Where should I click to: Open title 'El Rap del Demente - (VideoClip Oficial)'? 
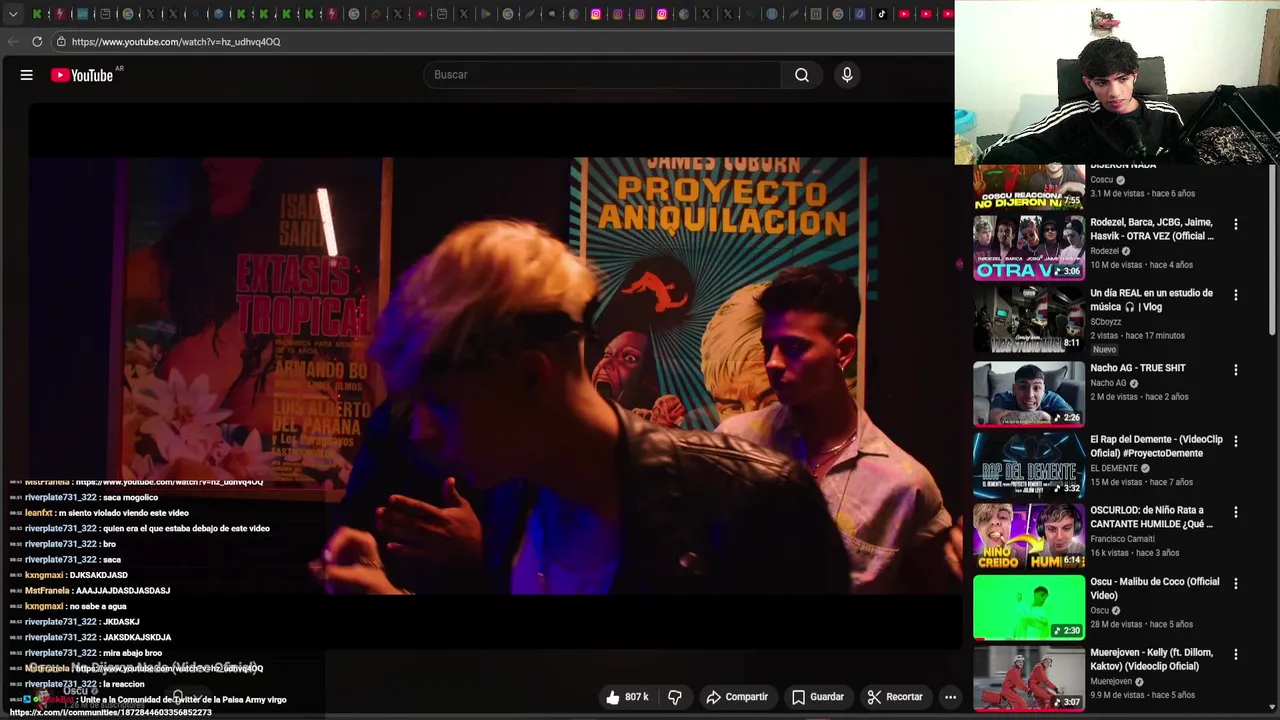coord(1156,446)
